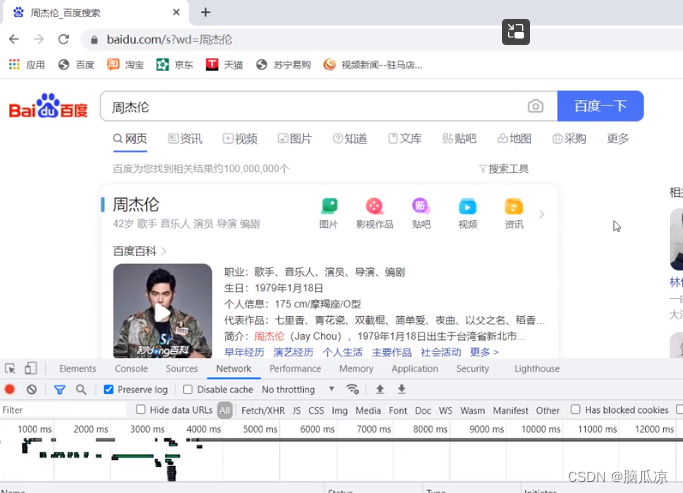Open the 视频新闻 bookmark

[x=373, y=65]
